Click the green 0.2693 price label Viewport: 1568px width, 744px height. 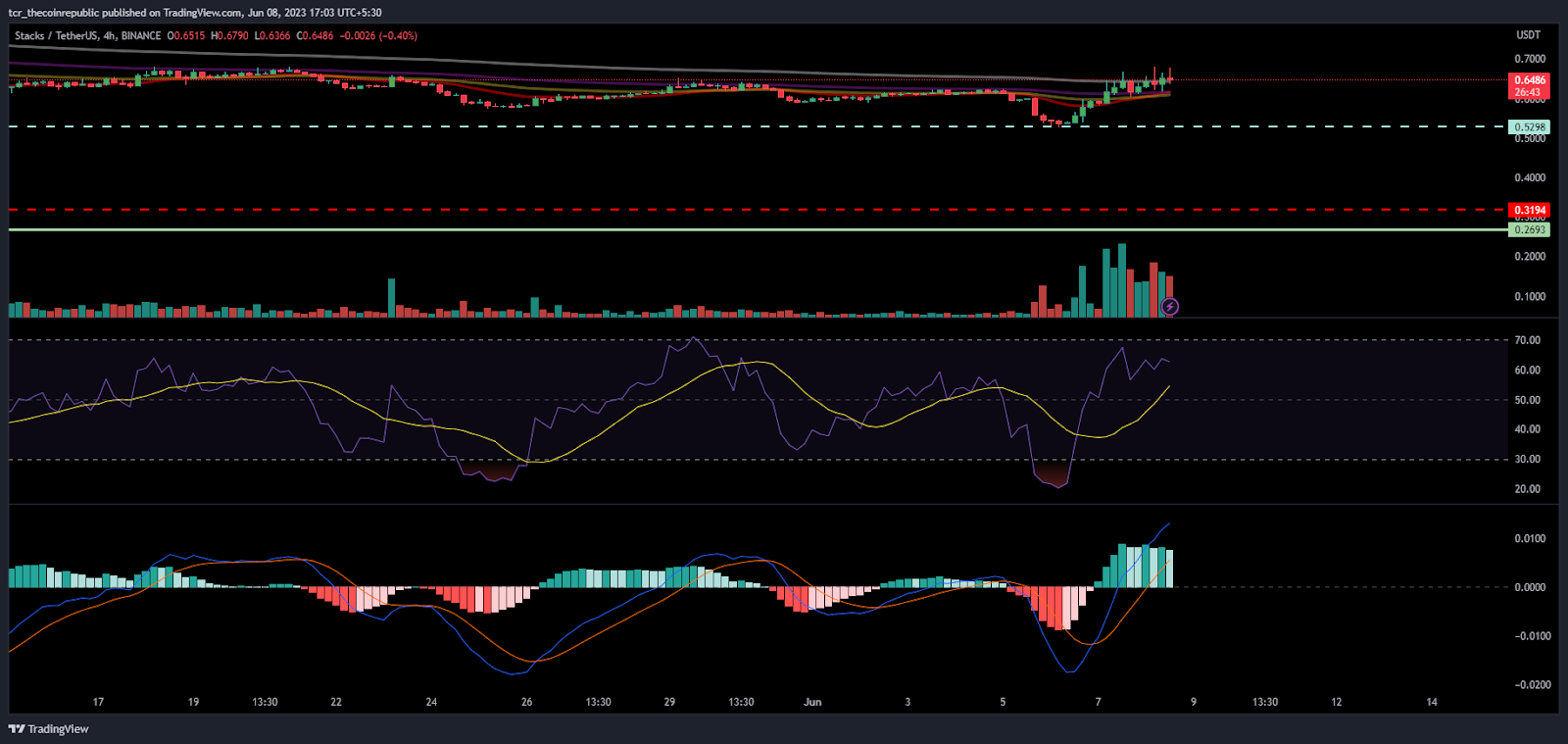(x=1530, y=229)
